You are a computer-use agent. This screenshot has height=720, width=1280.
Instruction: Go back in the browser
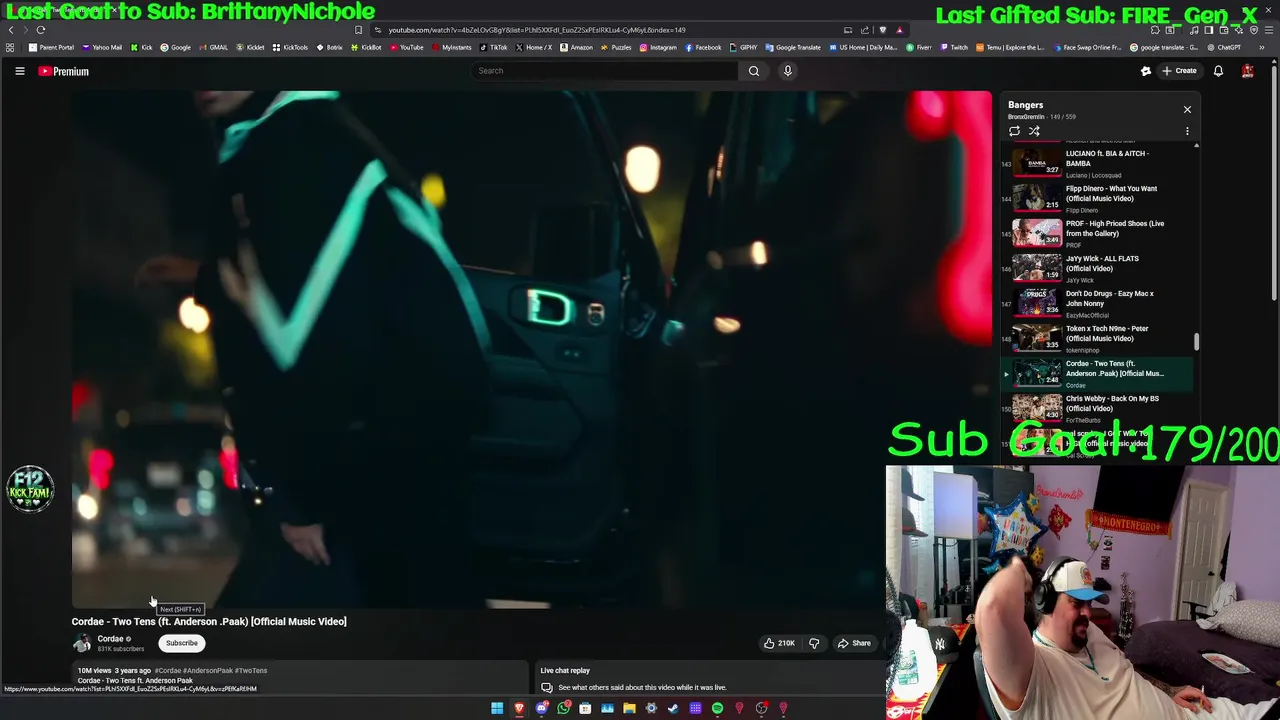(11, 30)
